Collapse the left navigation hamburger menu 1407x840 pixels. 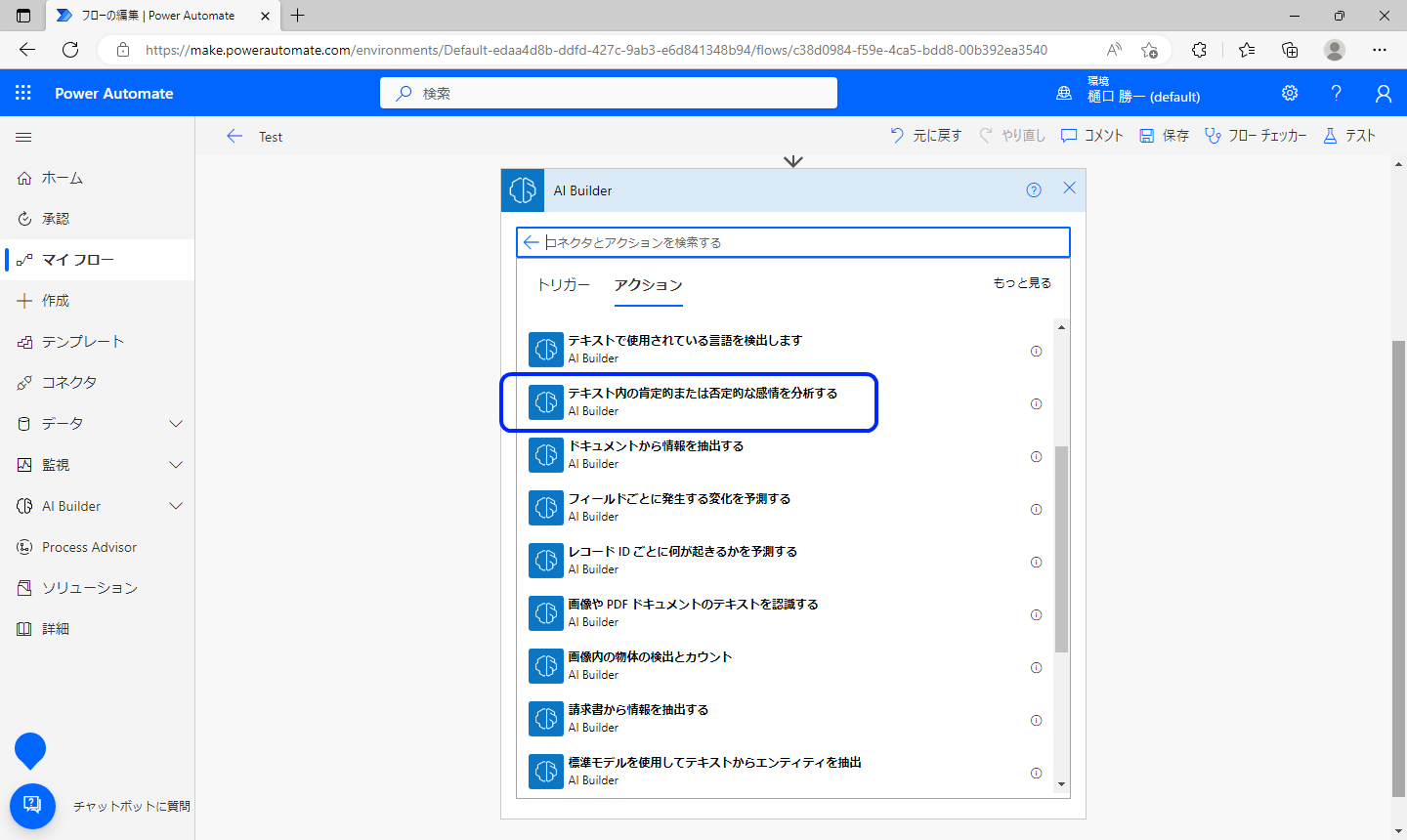click(x=23, y=138)
